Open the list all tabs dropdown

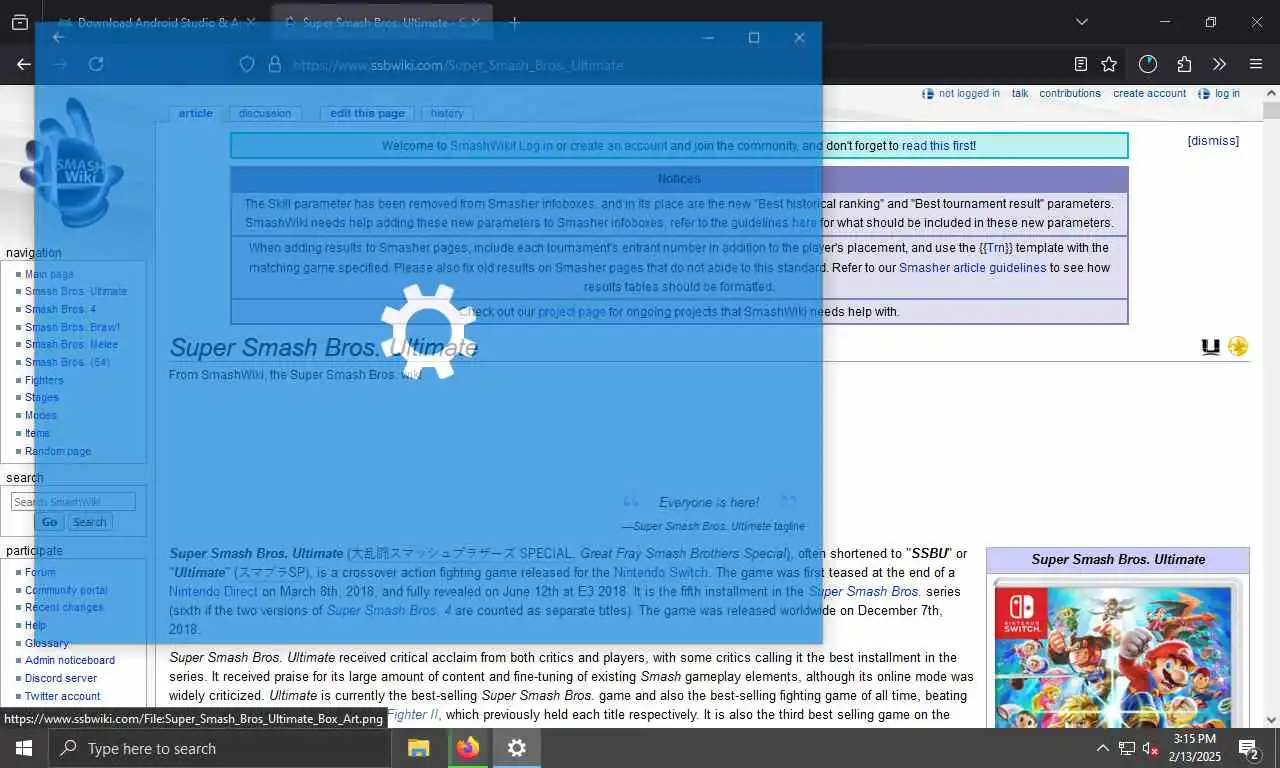click(x=1081, y=22)
